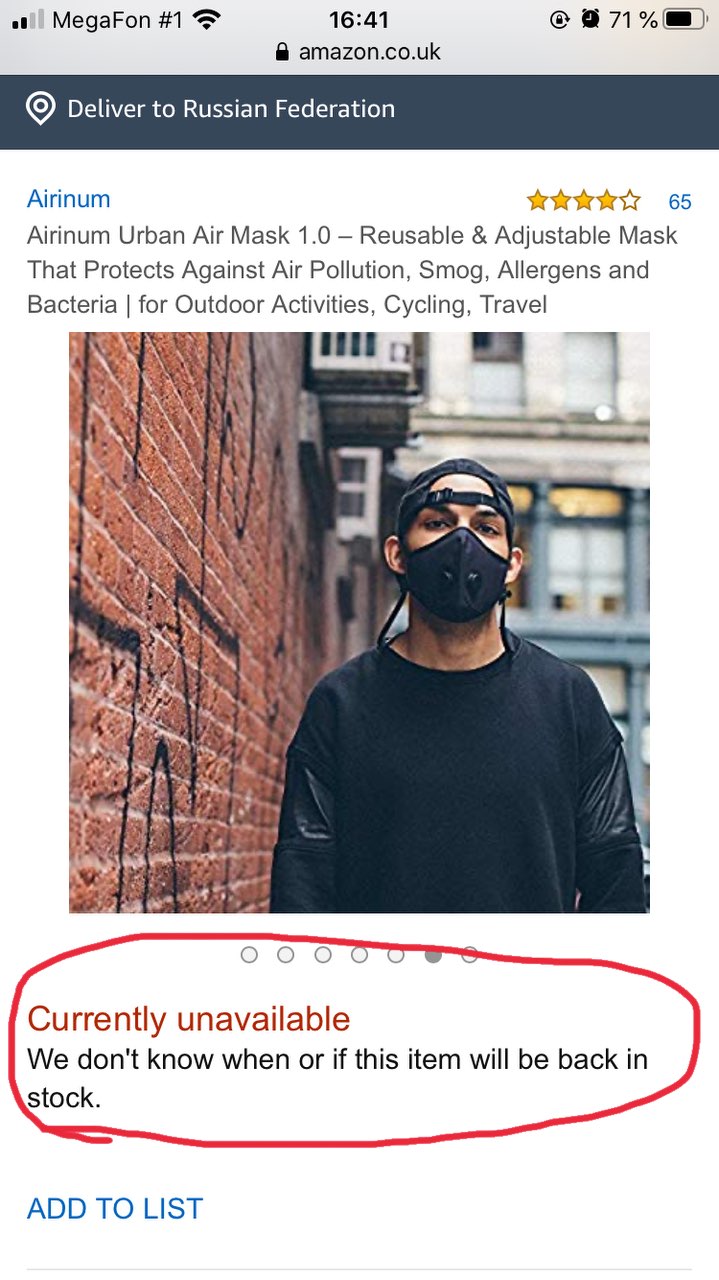Open the Airinum brand link

click(x=69, y=198)
